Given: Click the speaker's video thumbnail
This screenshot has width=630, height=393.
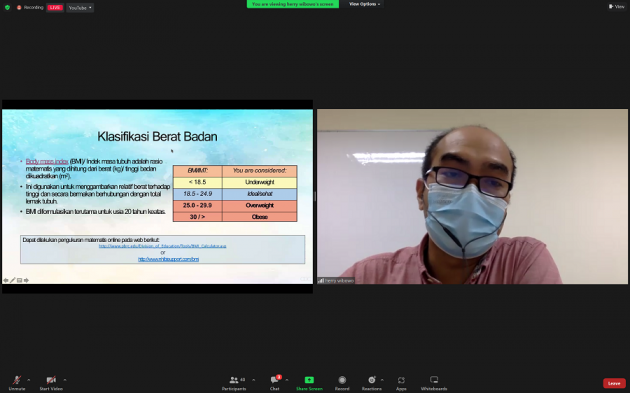Looking at the screenshot, I should [472, 196].
